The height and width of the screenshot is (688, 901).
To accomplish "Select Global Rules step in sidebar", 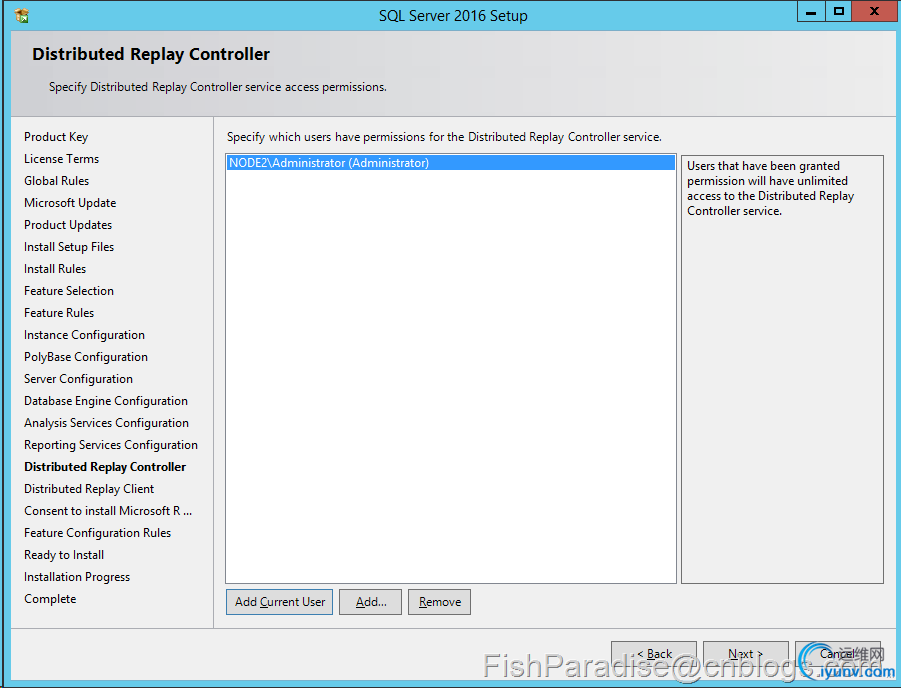I will [56, 180].
